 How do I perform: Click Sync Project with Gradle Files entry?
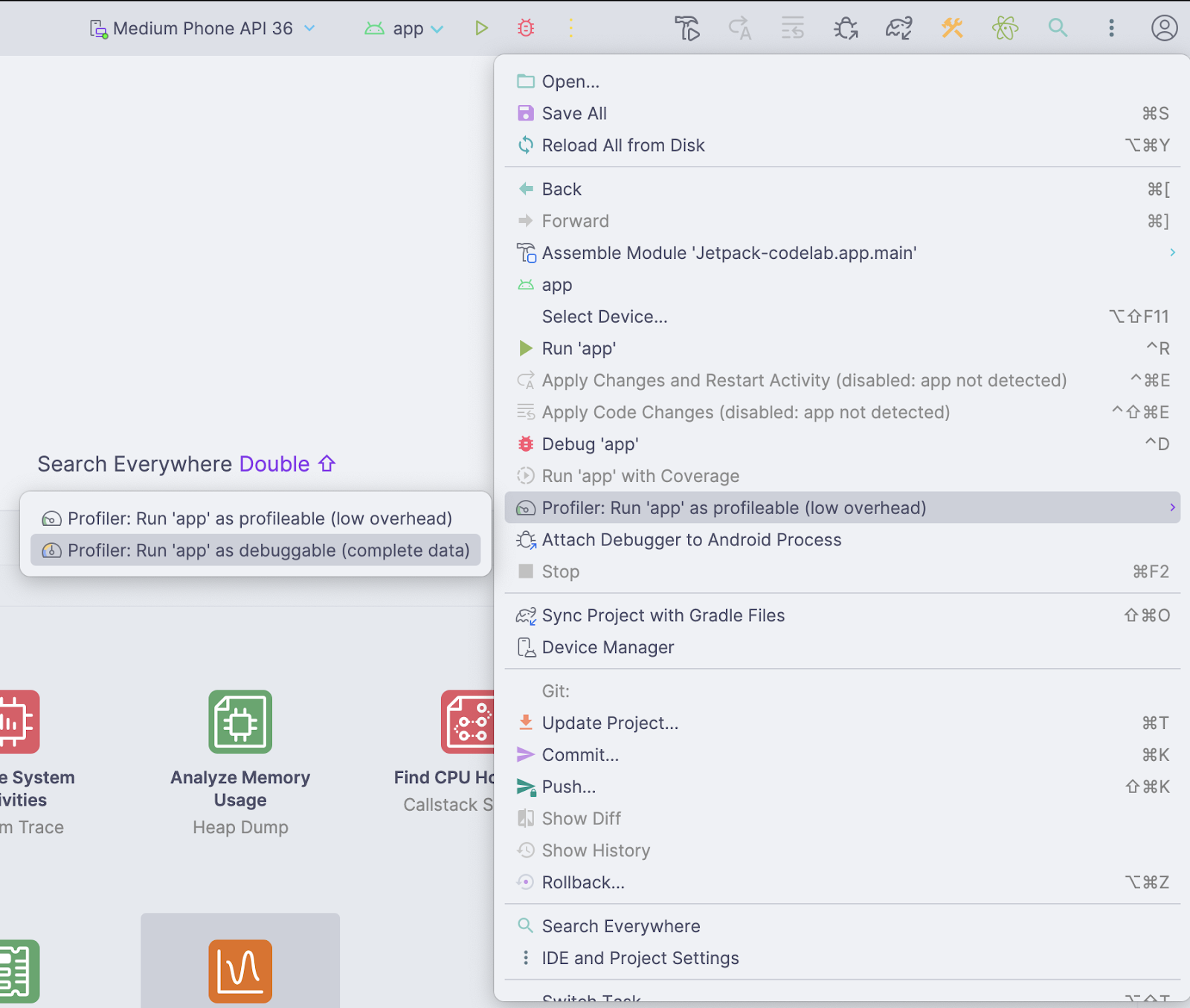663,615
